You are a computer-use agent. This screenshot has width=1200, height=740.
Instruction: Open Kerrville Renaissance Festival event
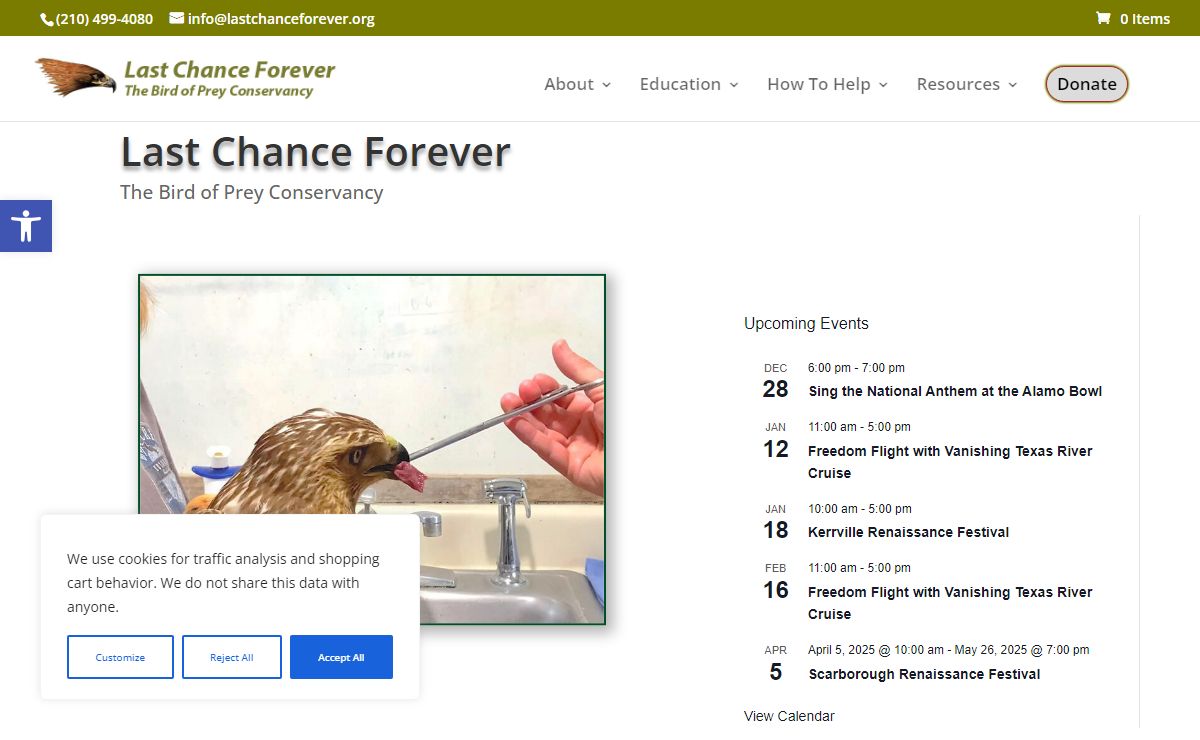pyautogui.click(x=909, y=532)
